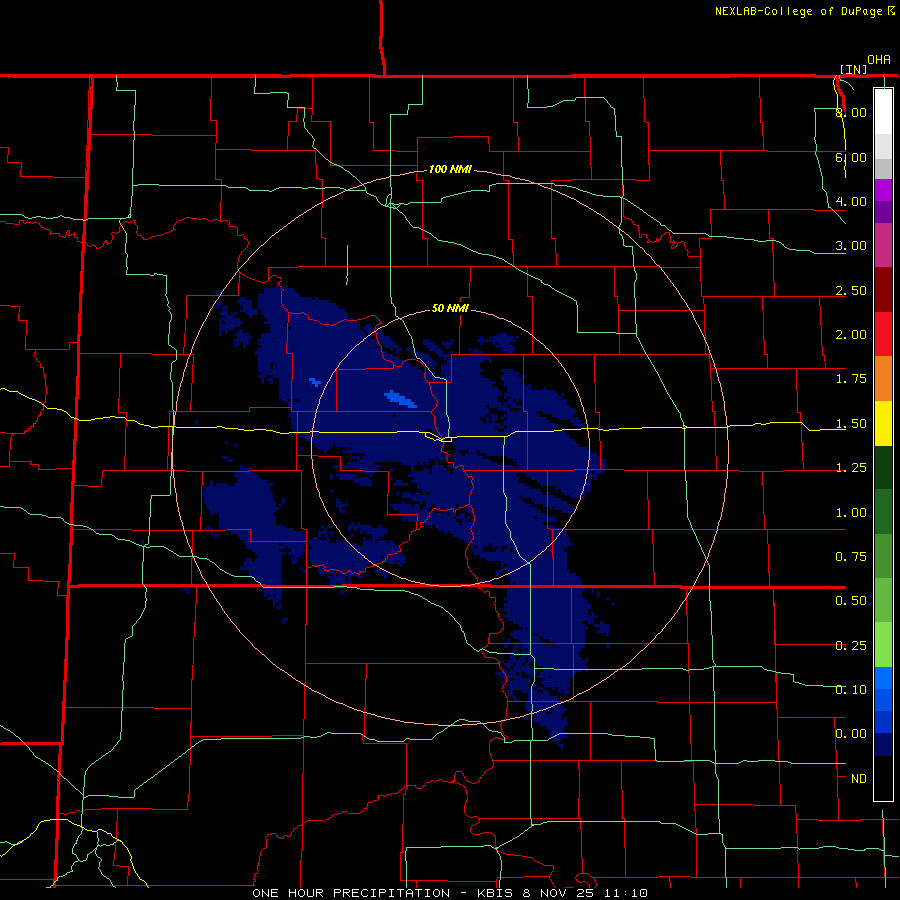This screenshot has height=900, width=900.
Task: Click the ND legend label
Action: point(859,779)
